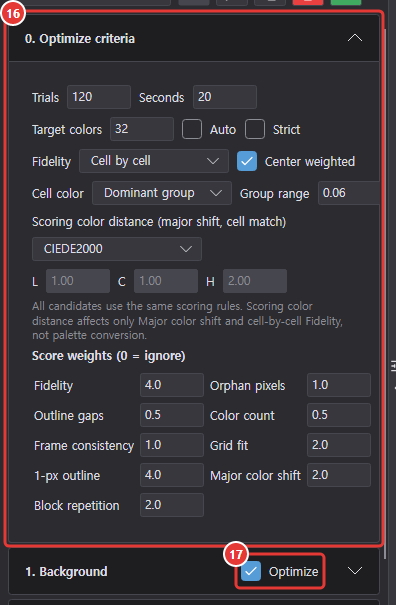Click the Target colors input field
Image resolution: width=396 pixels, height=605 pixels.
(x=142, y=129)
